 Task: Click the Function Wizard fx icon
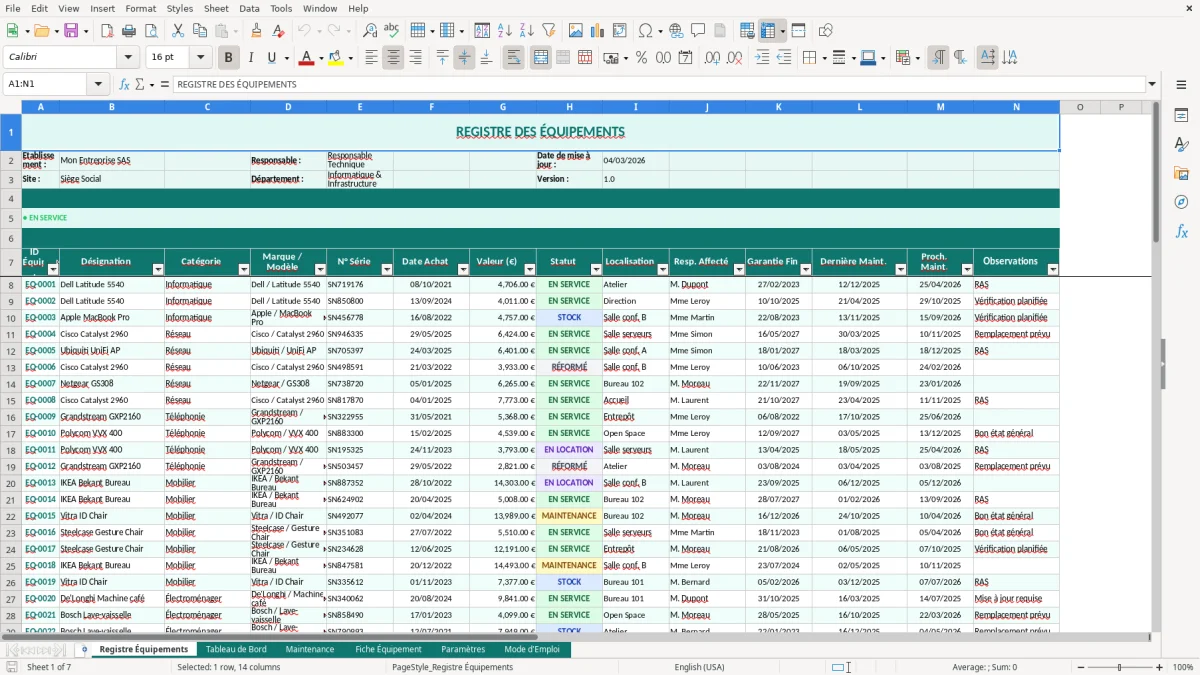point(124,84)
